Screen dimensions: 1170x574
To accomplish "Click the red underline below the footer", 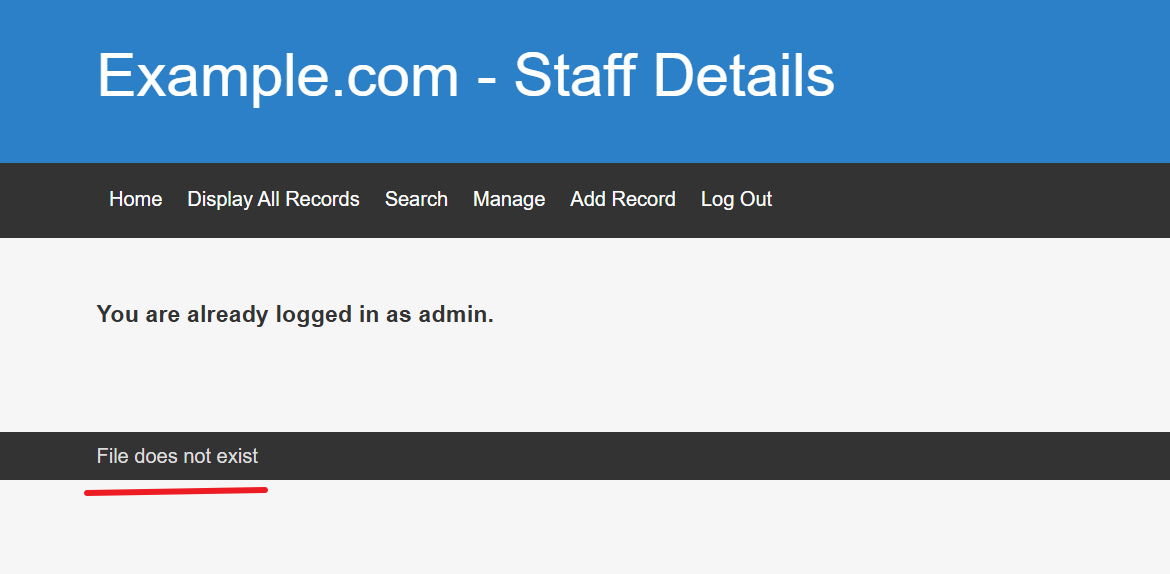I will pyautogui.click(x=176, y=490).
